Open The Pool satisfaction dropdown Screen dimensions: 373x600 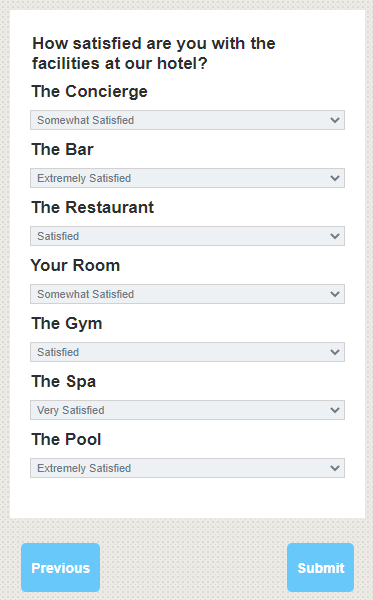[187, 468]
